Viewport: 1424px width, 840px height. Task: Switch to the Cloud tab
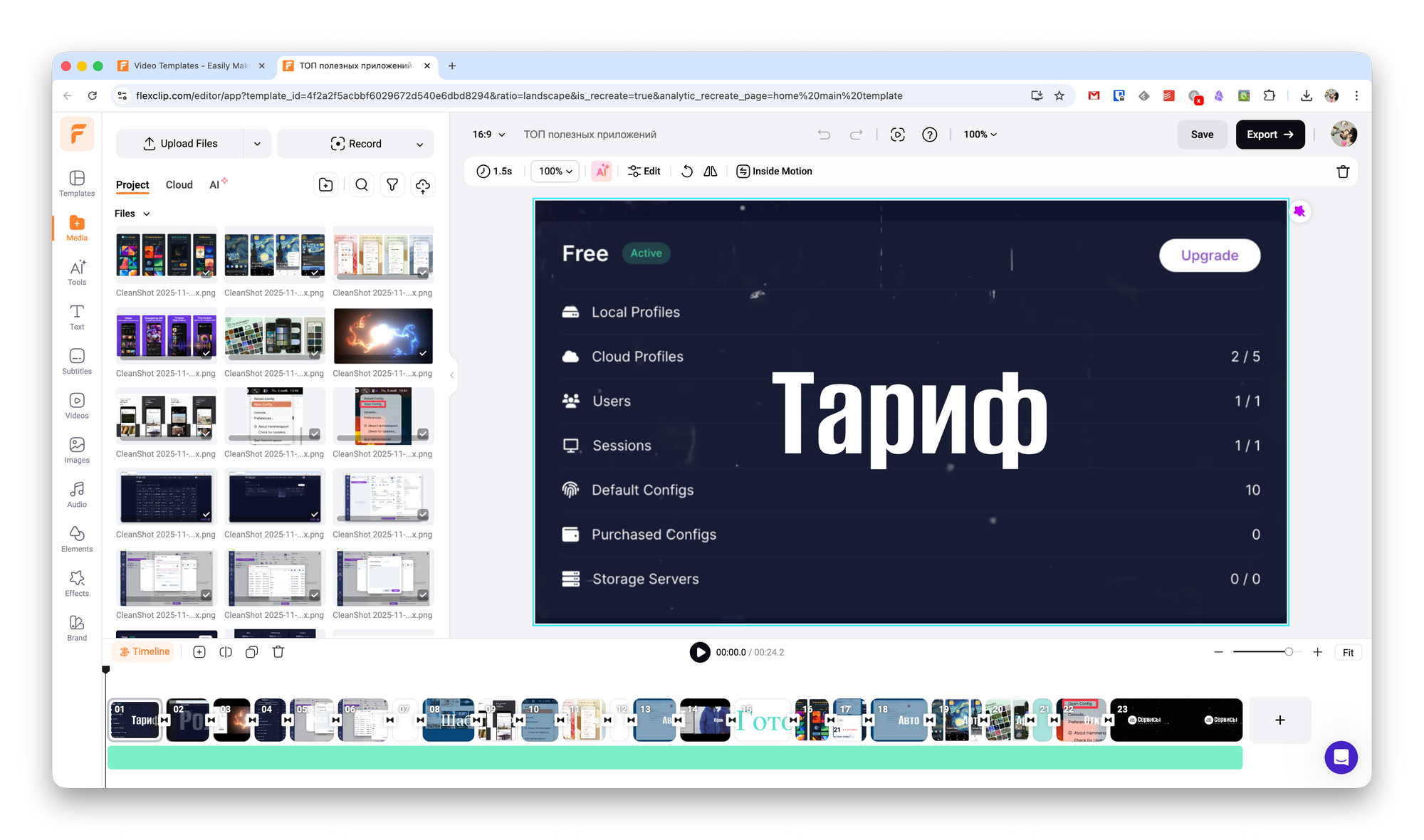tap(179, 185)
